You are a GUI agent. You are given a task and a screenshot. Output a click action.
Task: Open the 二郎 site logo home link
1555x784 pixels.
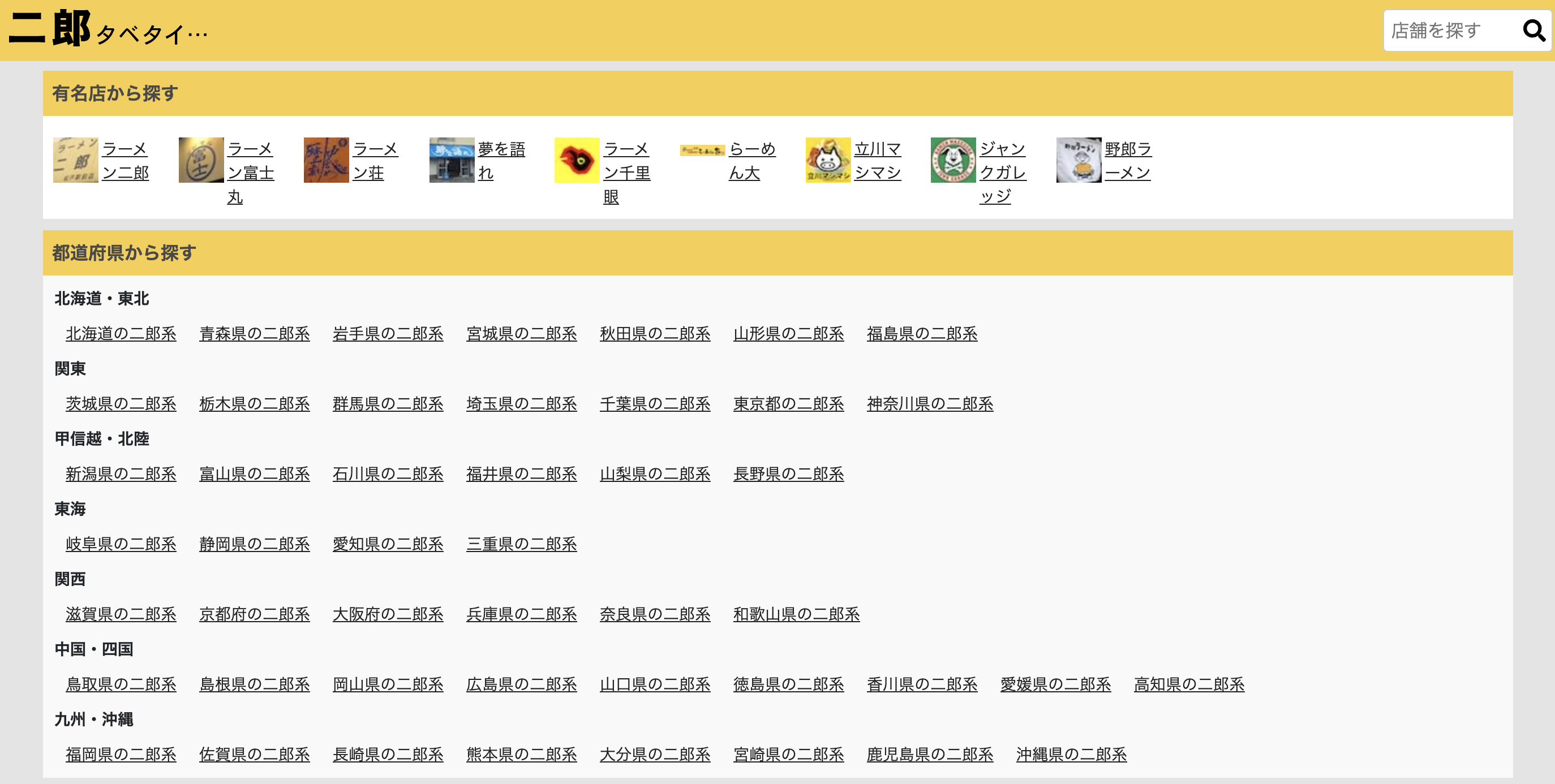(x=49, y=29)
